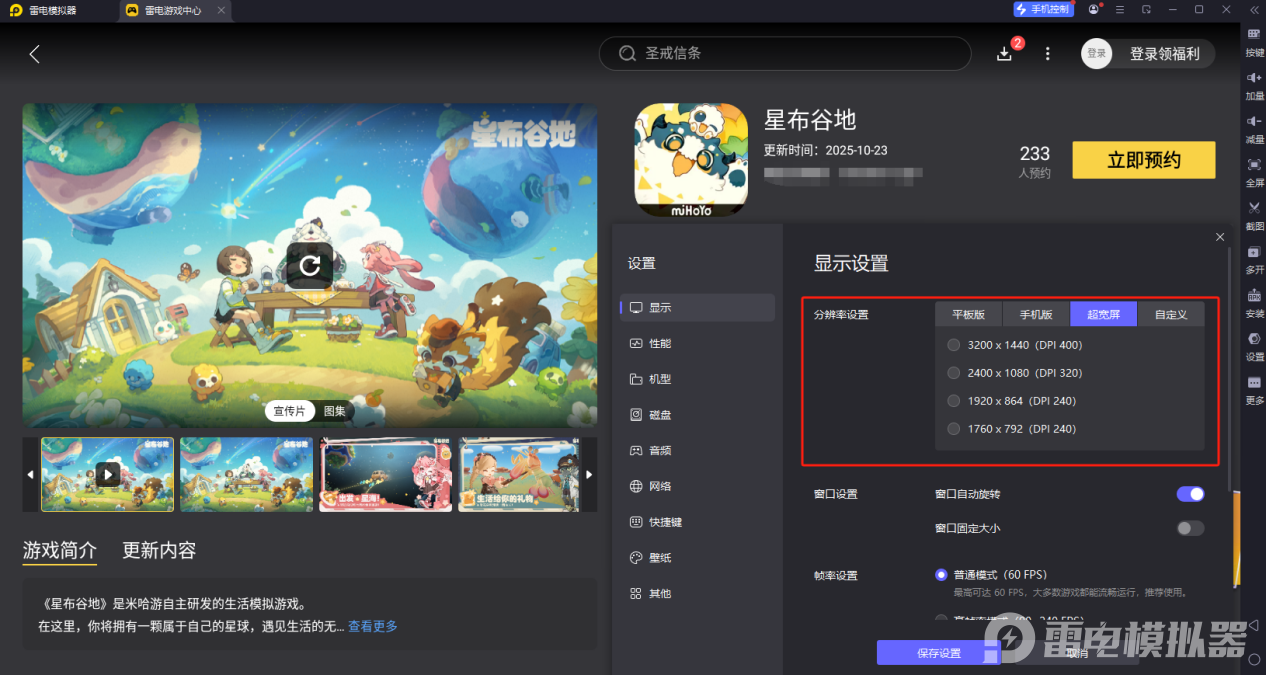Open the 截图 screenshot tool in right sidebar
The width and height of the screenshot is (1266, 675).
pos(1254,213)
